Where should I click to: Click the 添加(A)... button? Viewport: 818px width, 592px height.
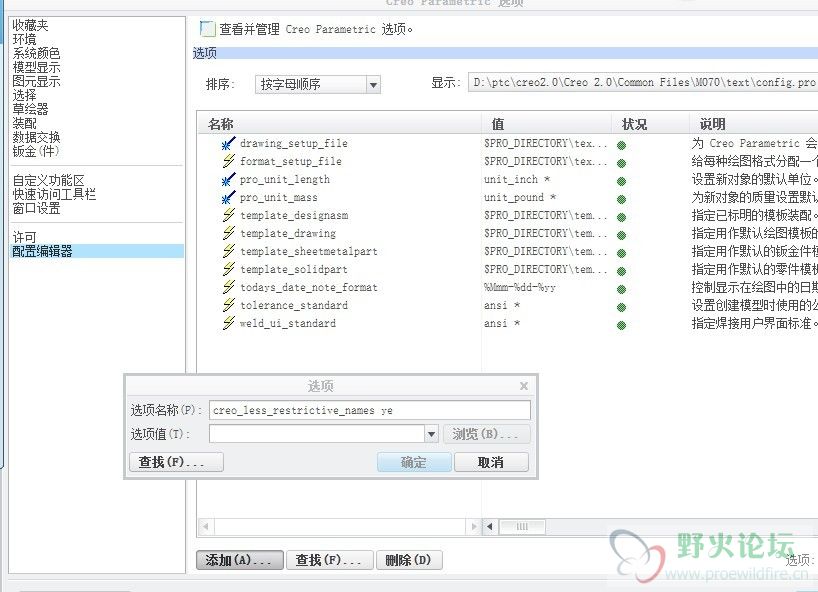click(239, 560)
